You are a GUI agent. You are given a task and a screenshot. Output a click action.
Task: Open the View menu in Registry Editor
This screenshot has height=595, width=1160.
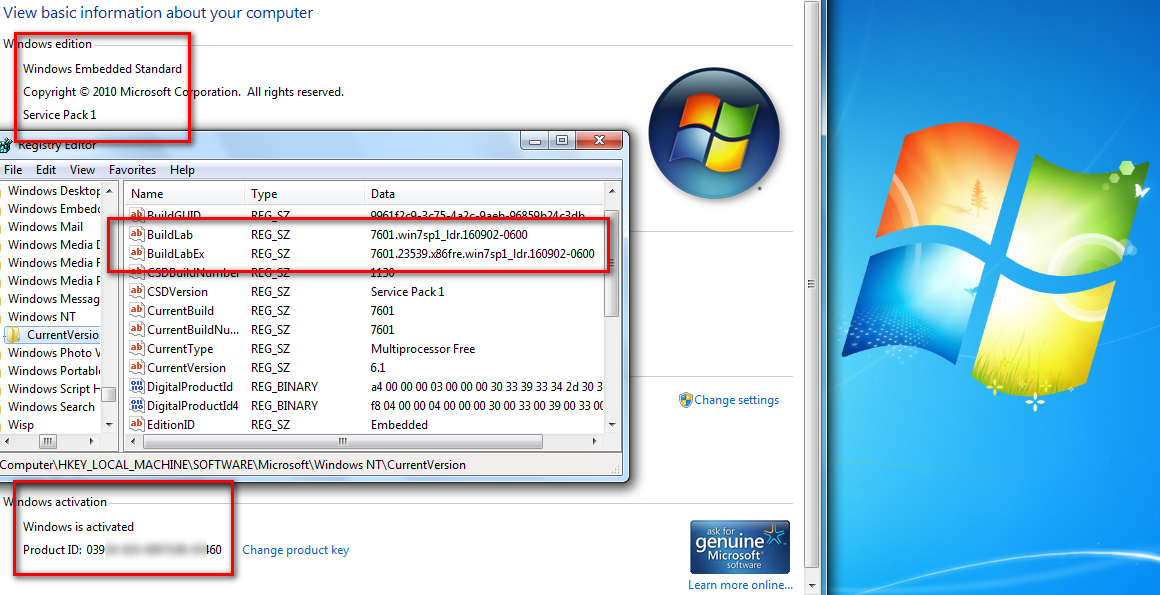pos(82,169)
